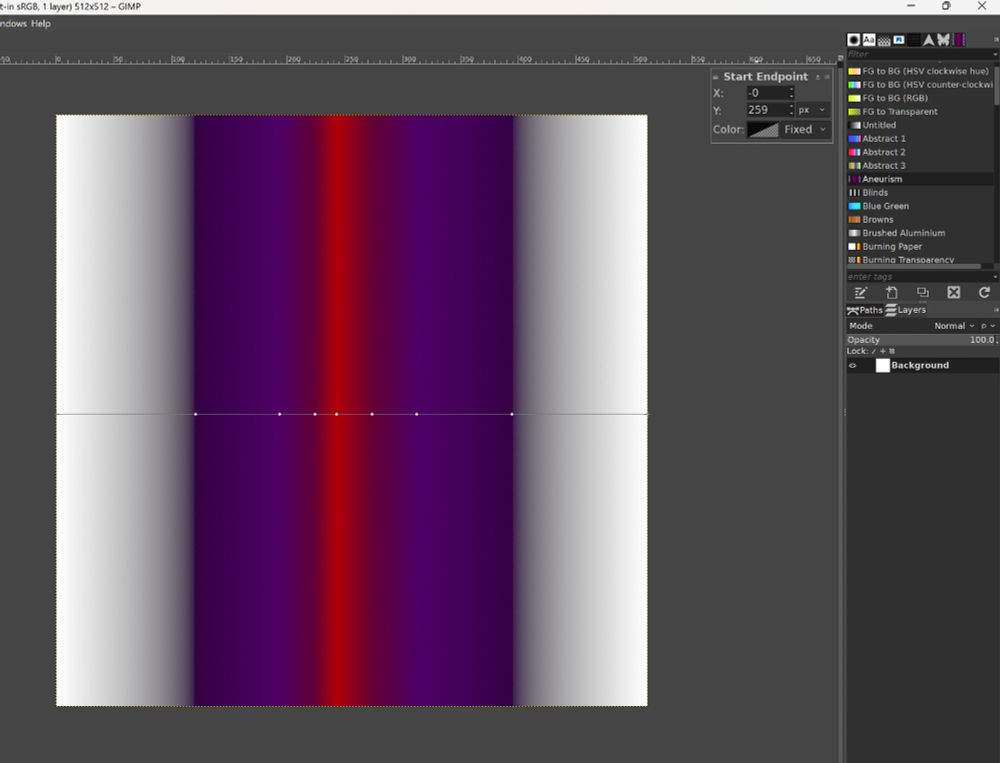Image resolution: width=1000 pixels, height=763 pixels.
Task: Select the Brushed Aluminium gradient
Action: click(919, 233)
